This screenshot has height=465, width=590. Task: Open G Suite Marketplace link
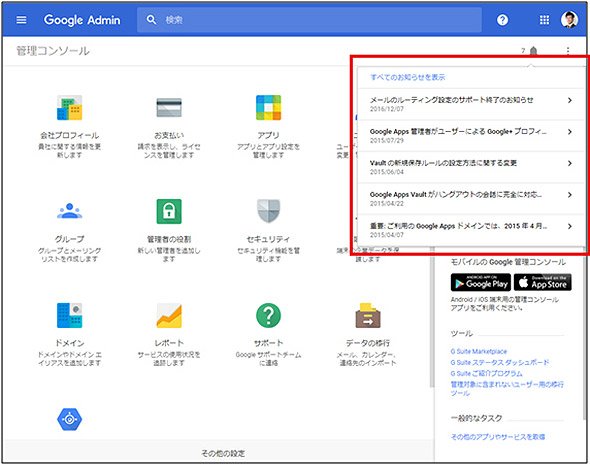click(479, 351)
